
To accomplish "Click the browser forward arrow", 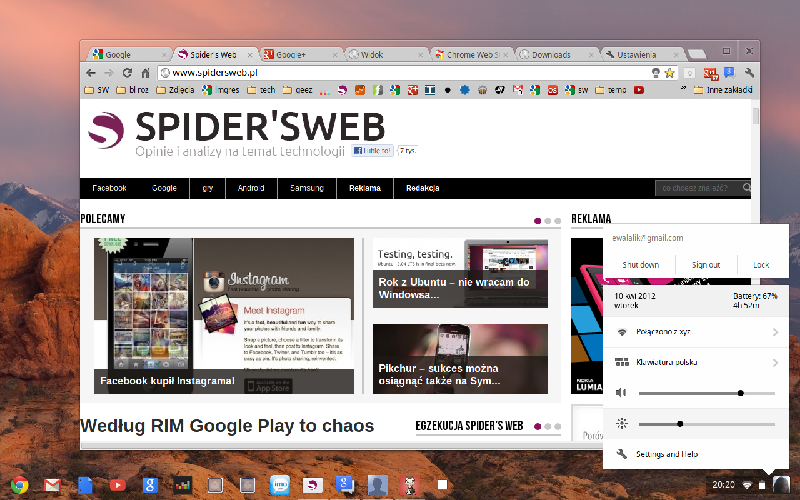I will pyautogui.click(x=109, y=73).
